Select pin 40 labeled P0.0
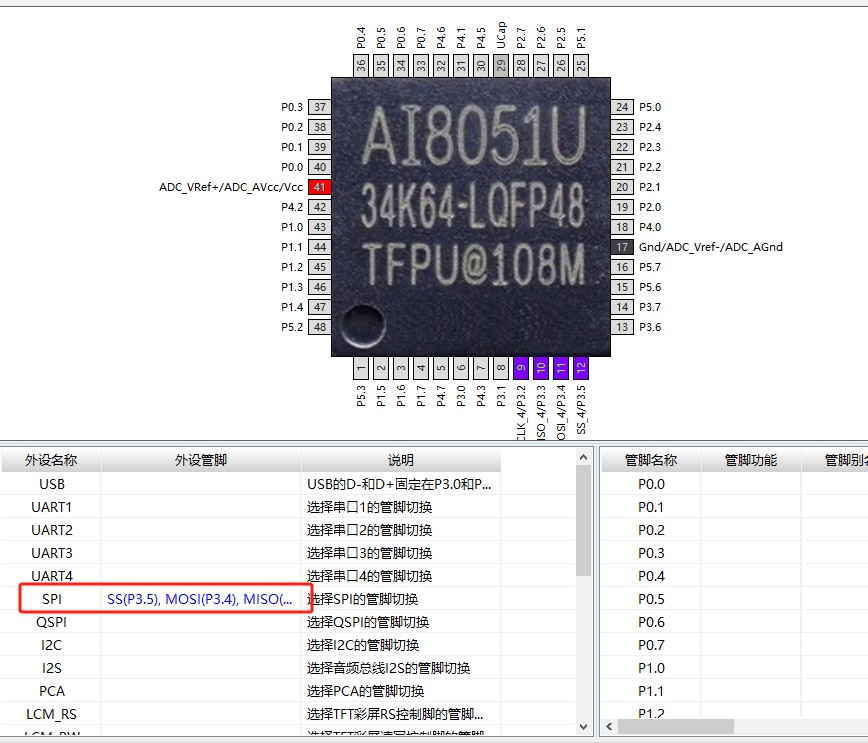868x743 pixels. click(319, 167)
